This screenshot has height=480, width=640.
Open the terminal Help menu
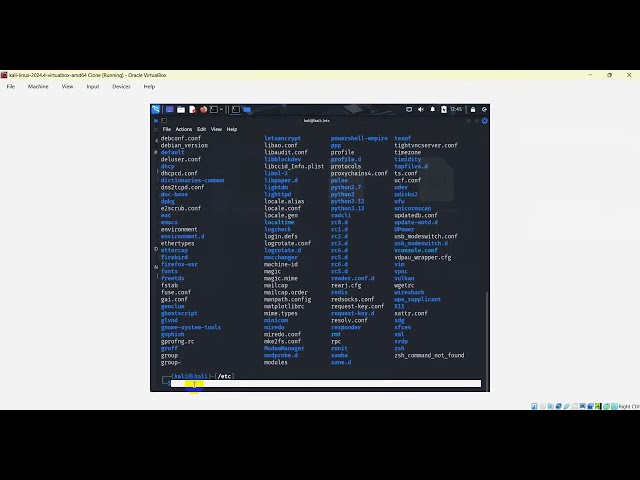click(232, 129)
